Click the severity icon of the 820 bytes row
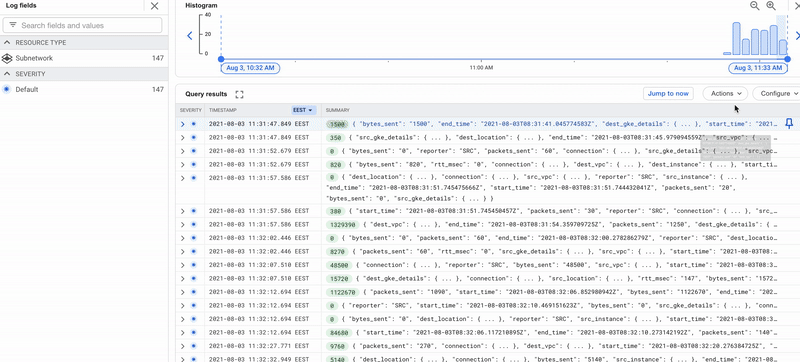800x362 pixels. [x=193, y=164]
